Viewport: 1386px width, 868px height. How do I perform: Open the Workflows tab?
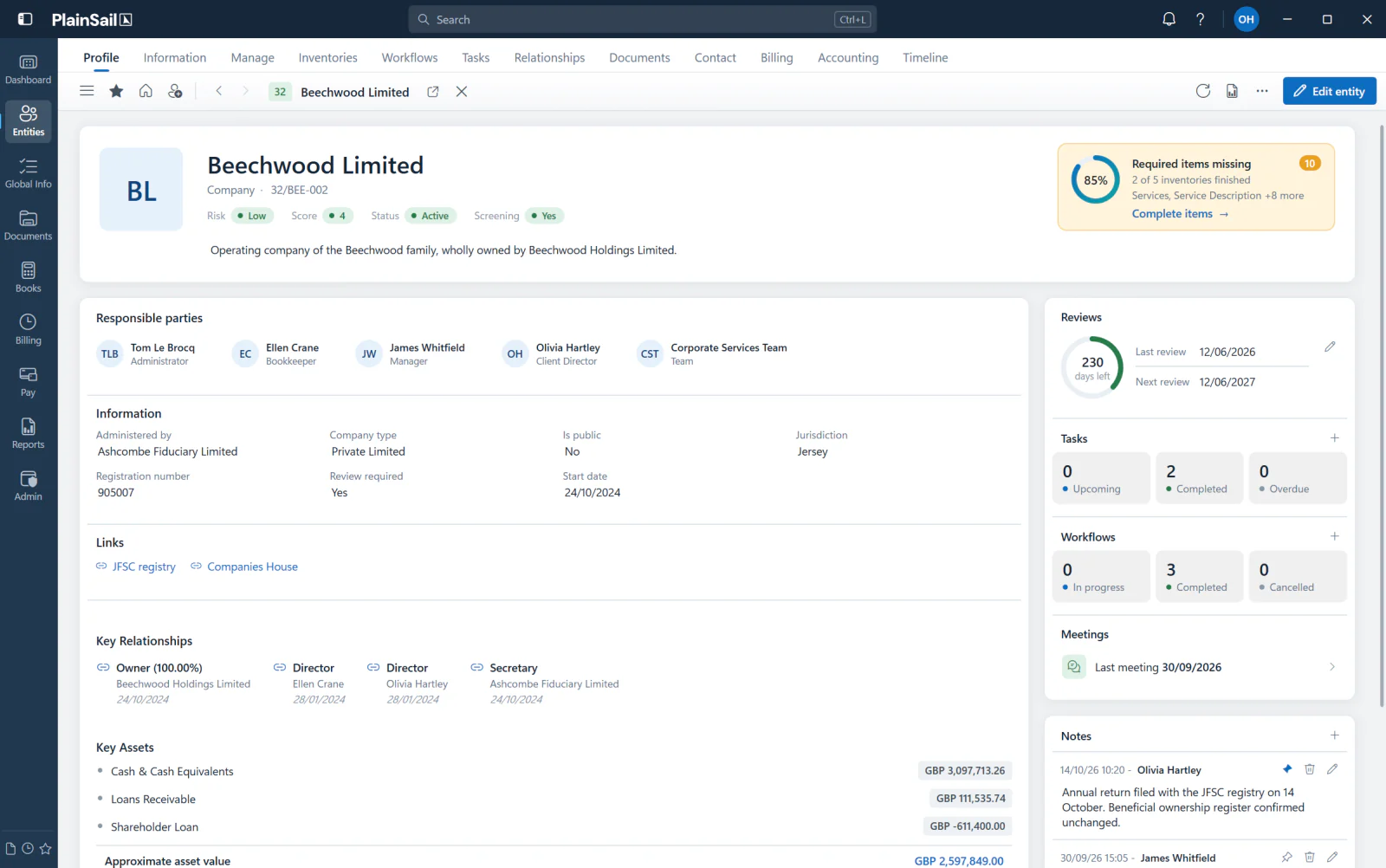coord(410,58)
